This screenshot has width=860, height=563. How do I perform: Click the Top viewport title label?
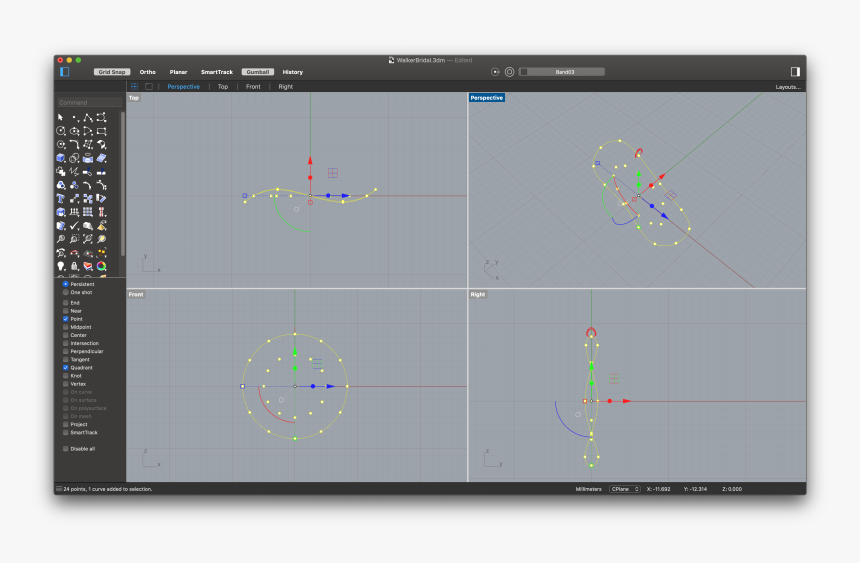tap(134, 98)
